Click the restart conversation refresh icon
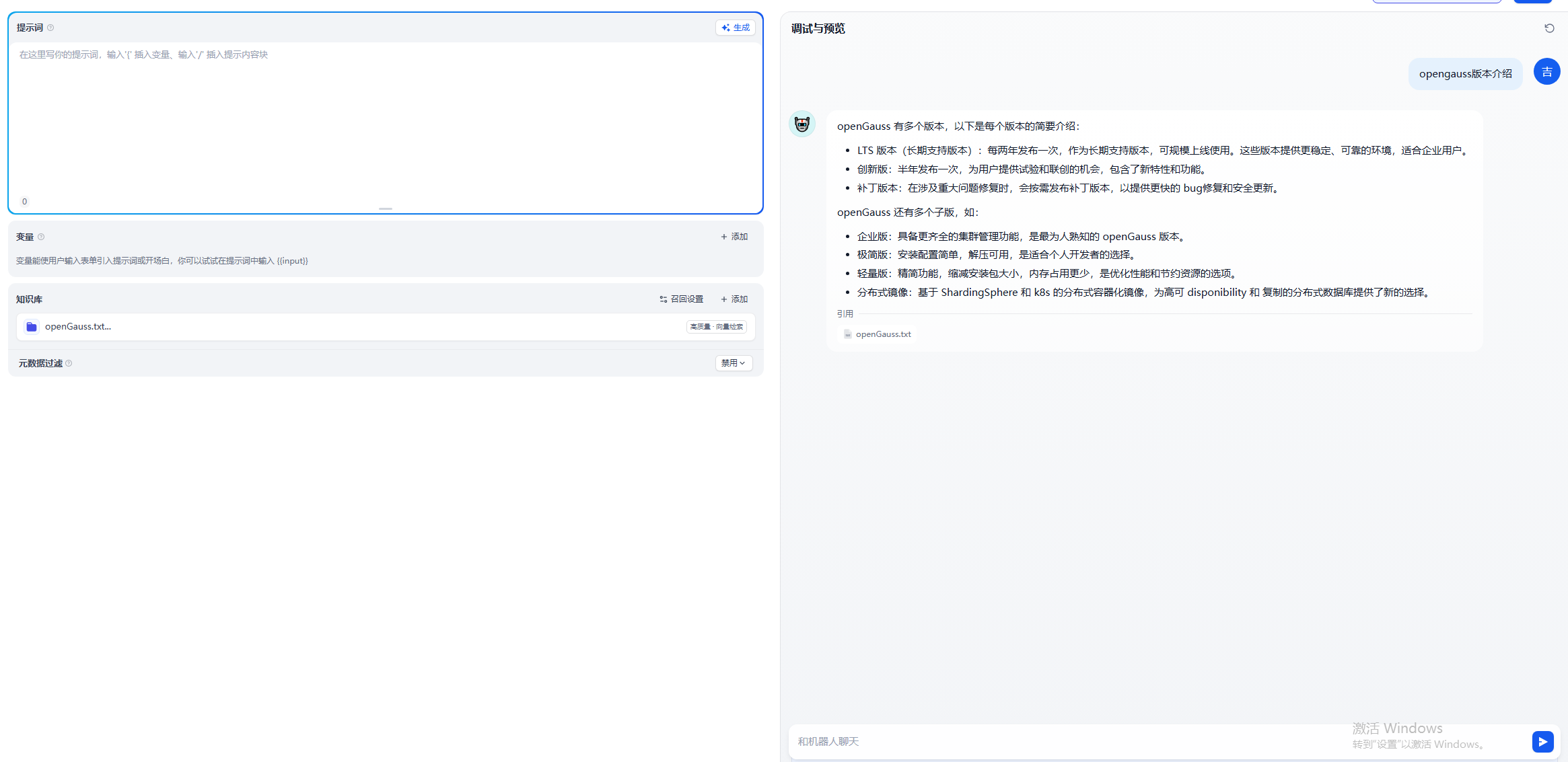Viewport: 1568px width, 762px height. click(x=1549, y=28)
